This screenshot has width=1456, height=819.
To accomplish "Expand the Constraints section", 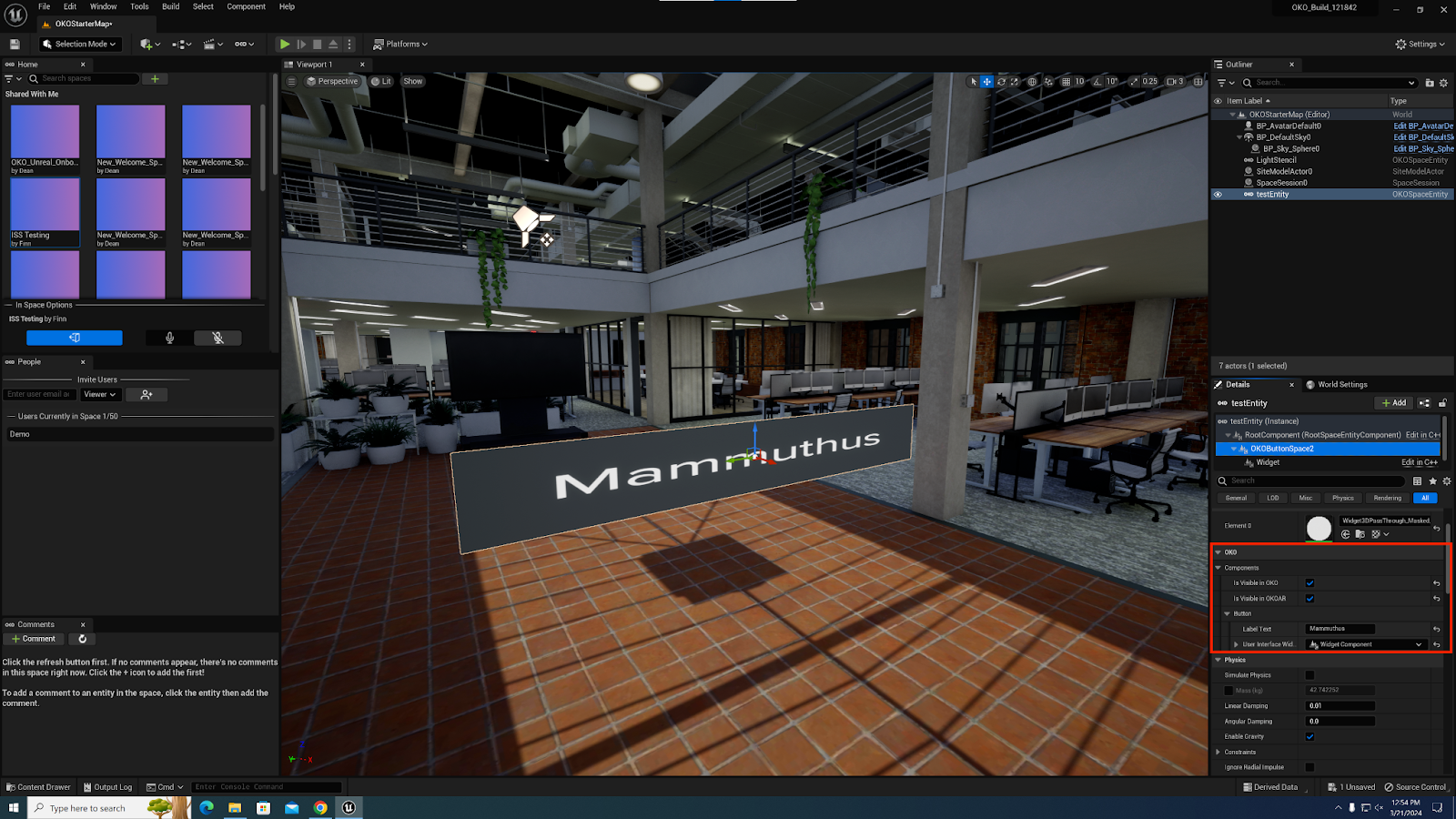I will coord(1218,753).
